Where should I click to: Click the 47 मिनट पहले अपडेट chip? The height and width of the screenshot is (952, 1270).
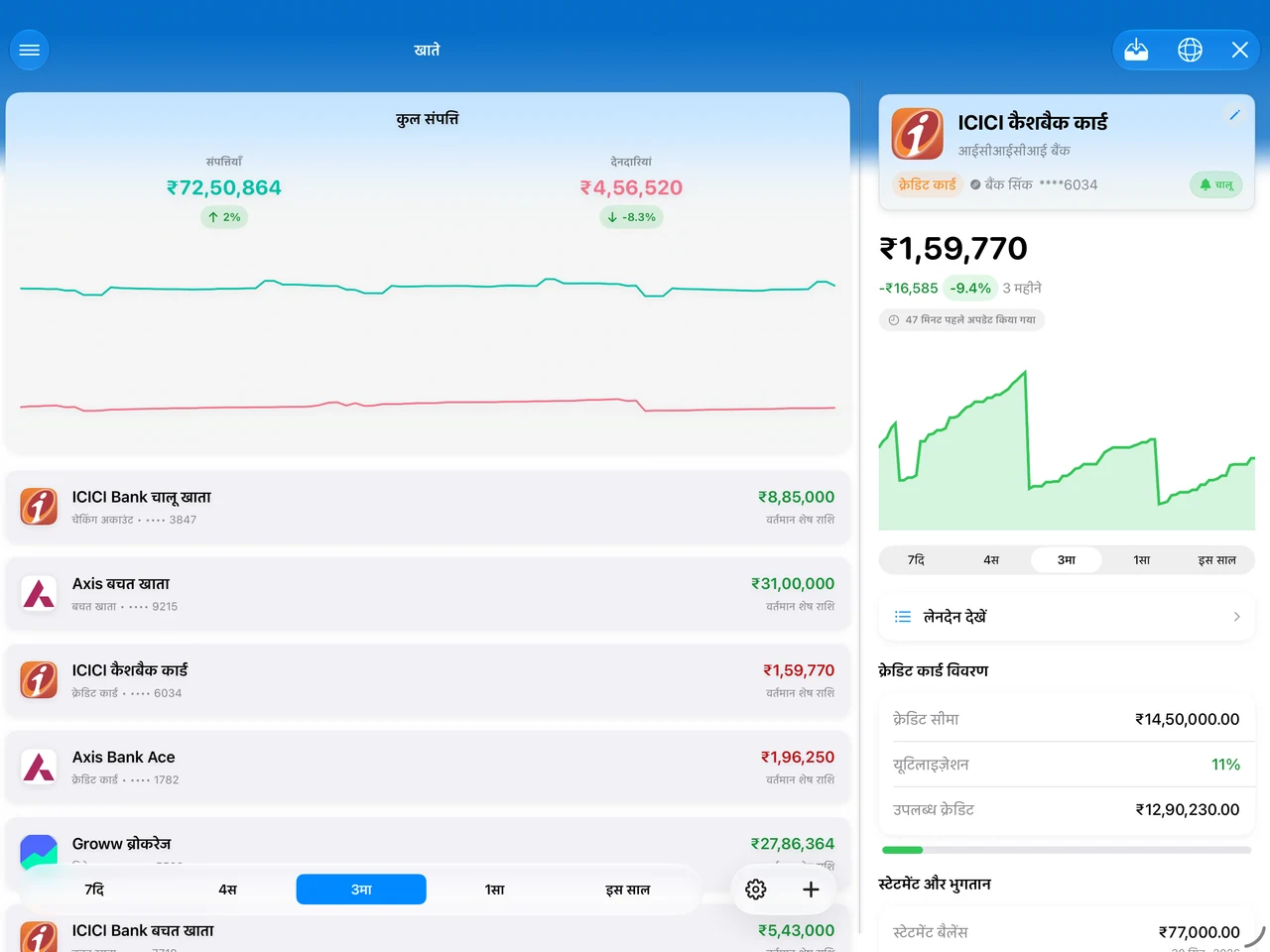coord(961,320)
